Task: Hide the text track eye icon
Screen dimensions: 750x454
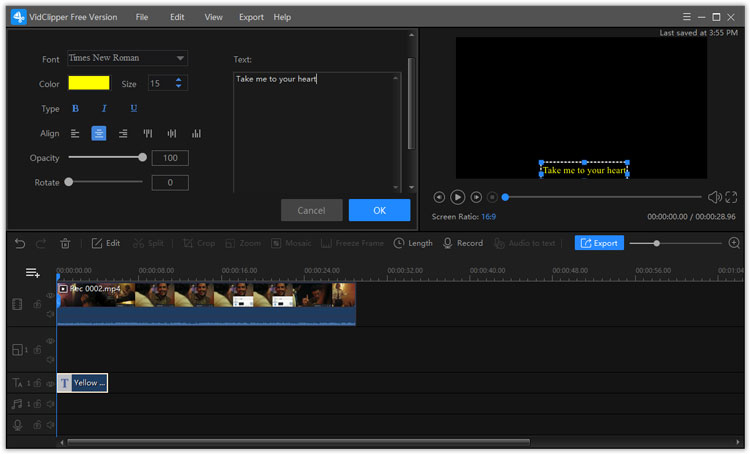Action: [x=50, y=383]
